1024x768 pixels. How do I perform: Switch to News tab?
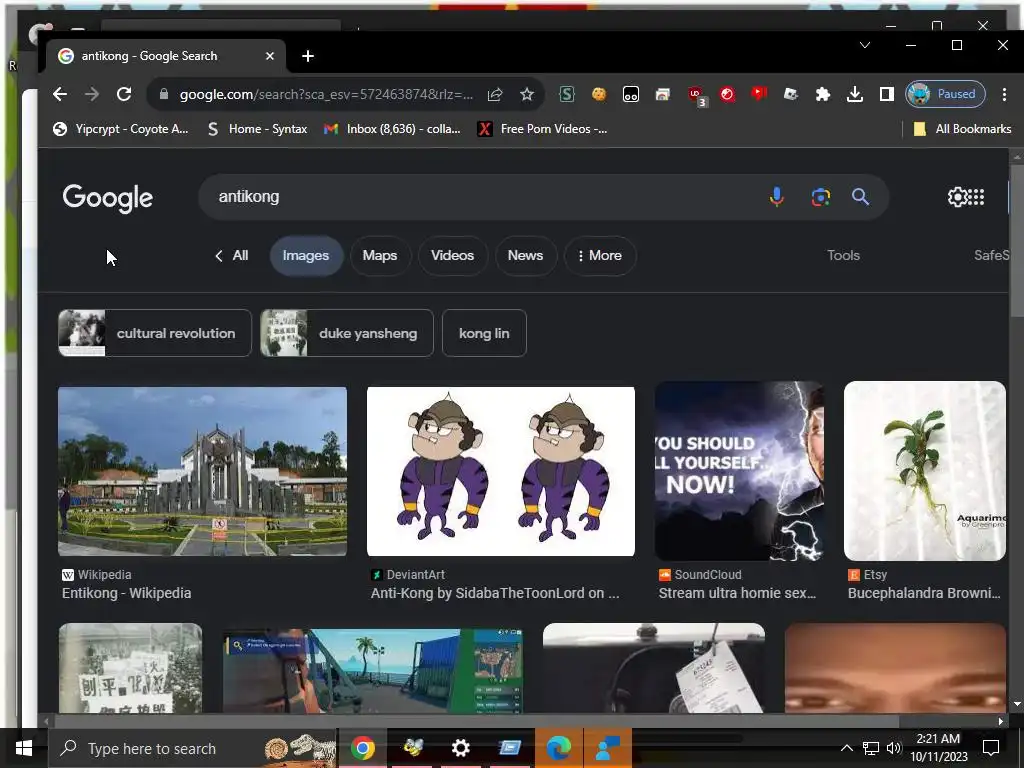[525, 255]
